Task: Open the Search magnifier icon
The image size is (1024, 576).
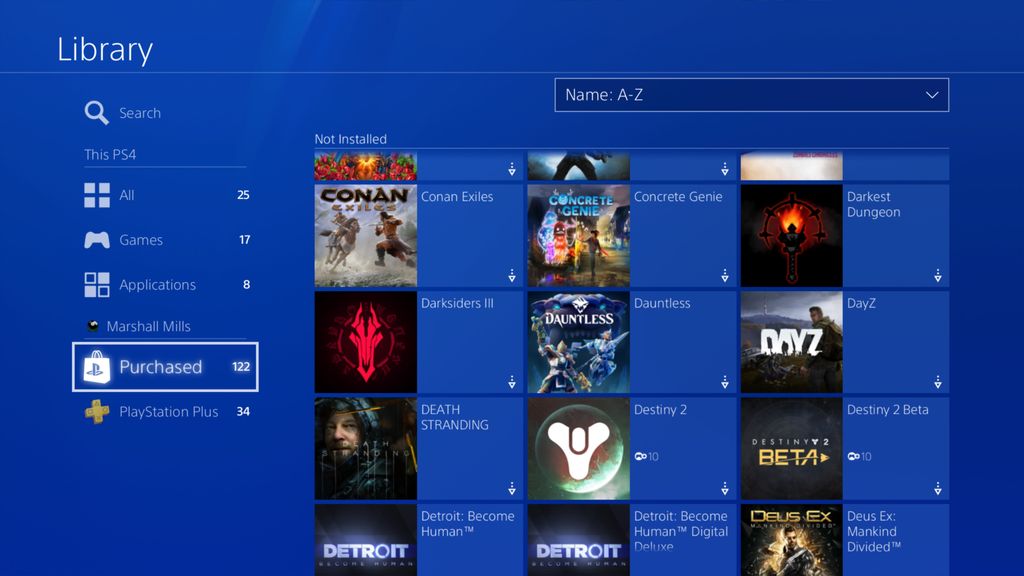Action: [96, 112]
